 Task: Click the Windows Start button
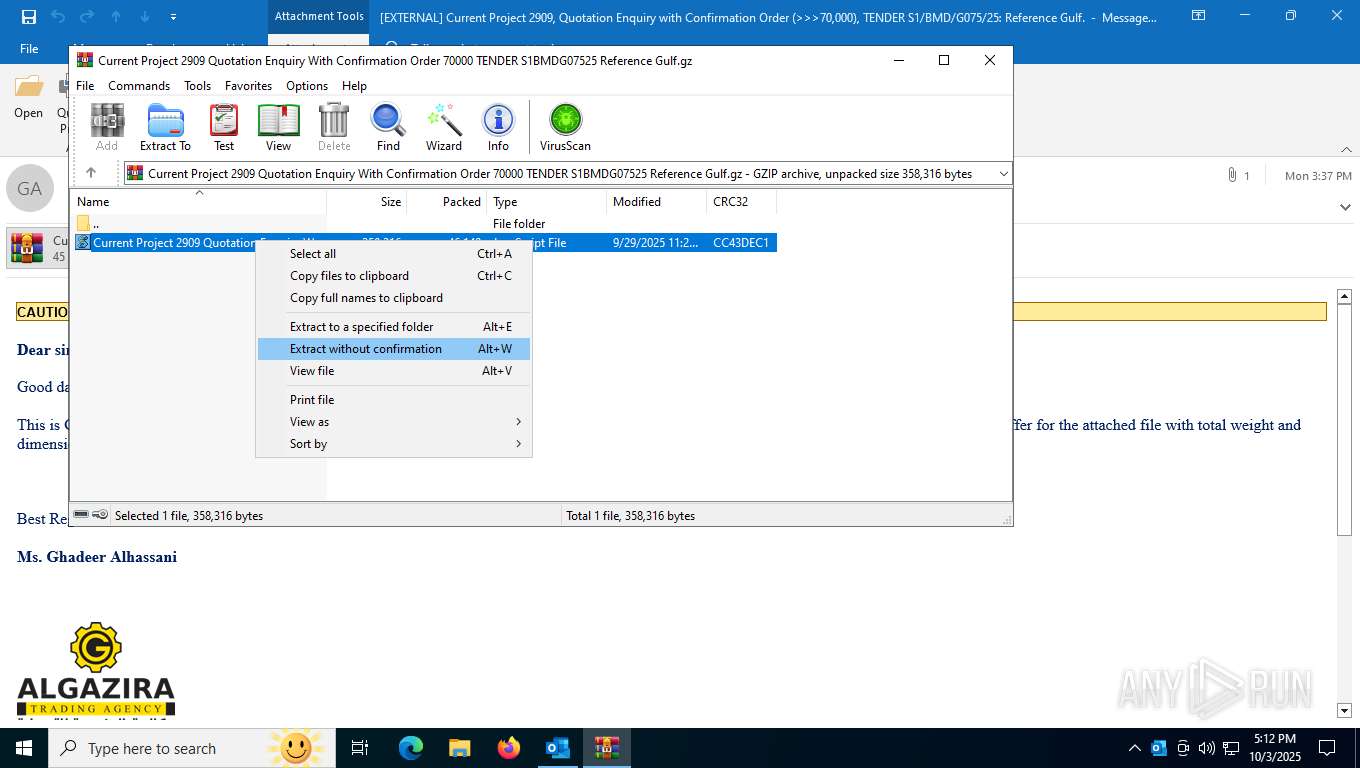tap(24, 748)
